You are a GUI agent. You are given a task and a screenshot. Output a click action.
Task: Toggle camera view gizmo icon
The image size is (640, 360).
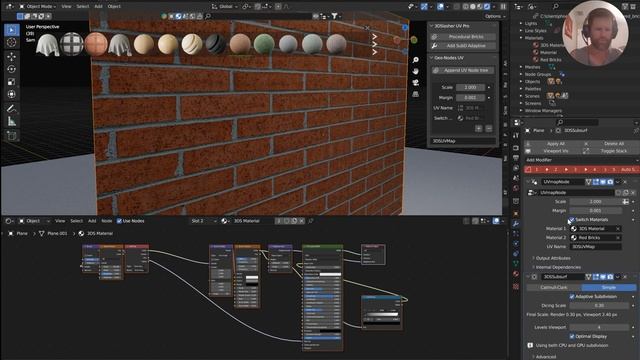[x=416, y=83]
